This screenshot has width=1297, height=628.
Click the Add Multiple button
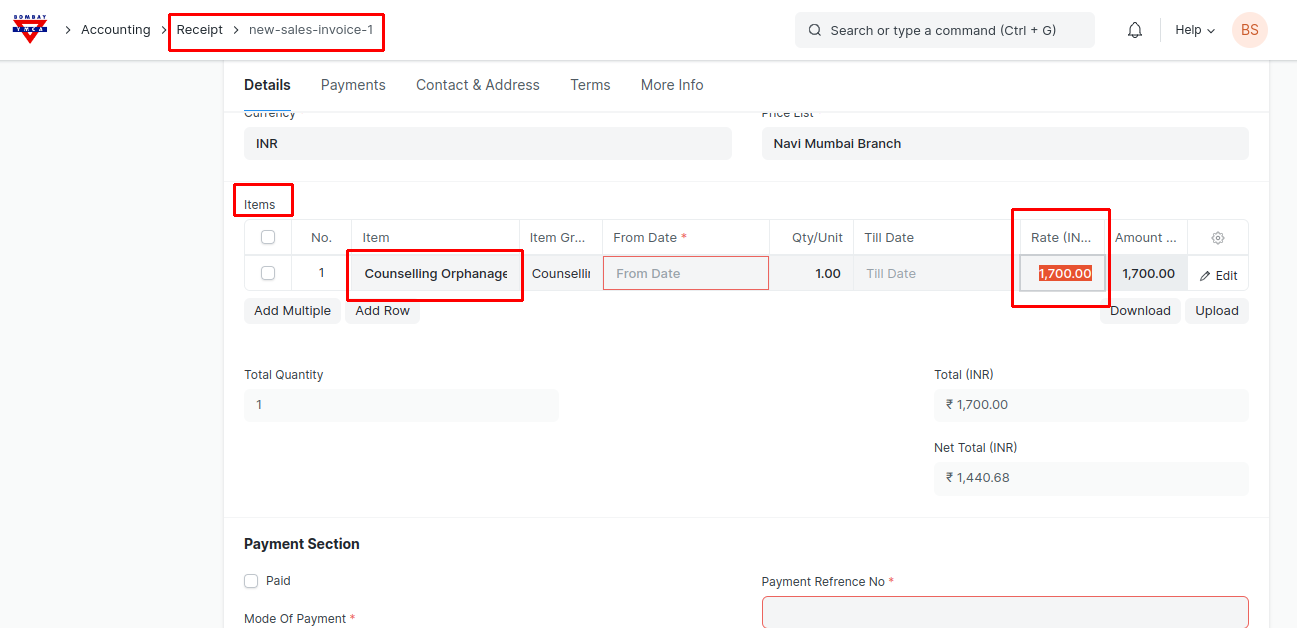tap(292, 311)
